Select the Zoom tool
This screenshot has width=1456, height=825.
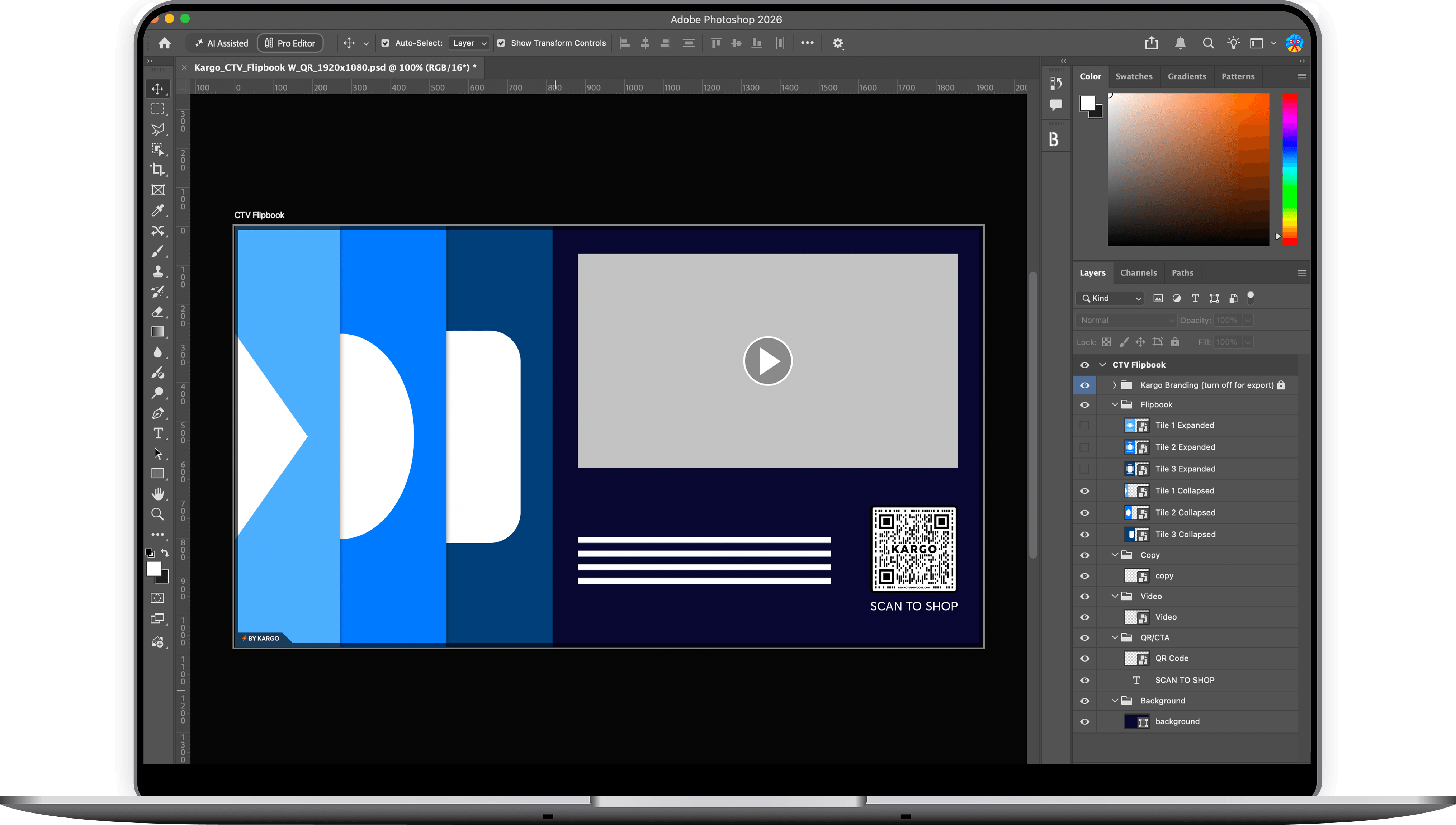(157, 515)
